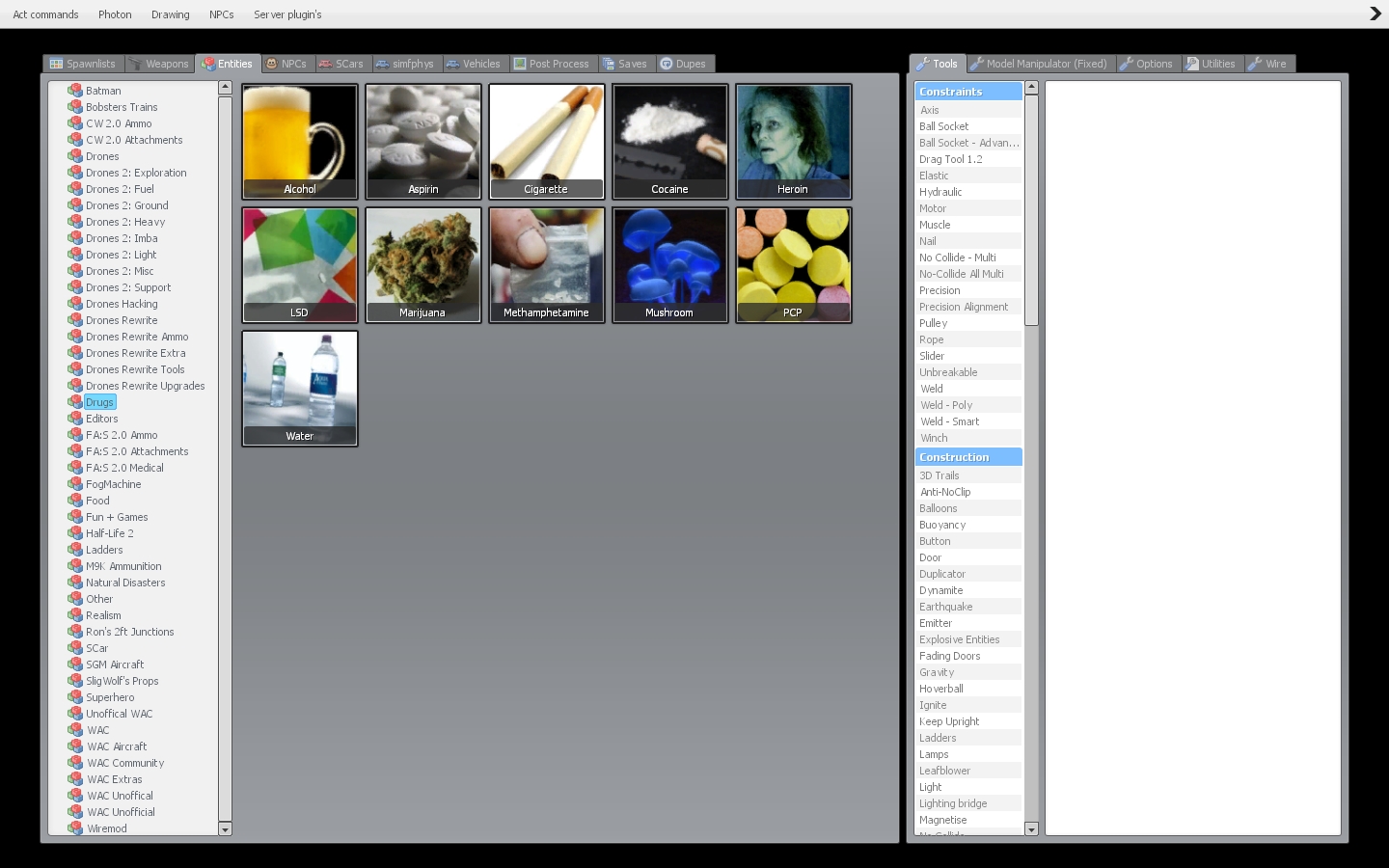Switch to the Weapons tab
This screenshot has height=868, width=1389.
pyautogui.click(x=159, y=64)
